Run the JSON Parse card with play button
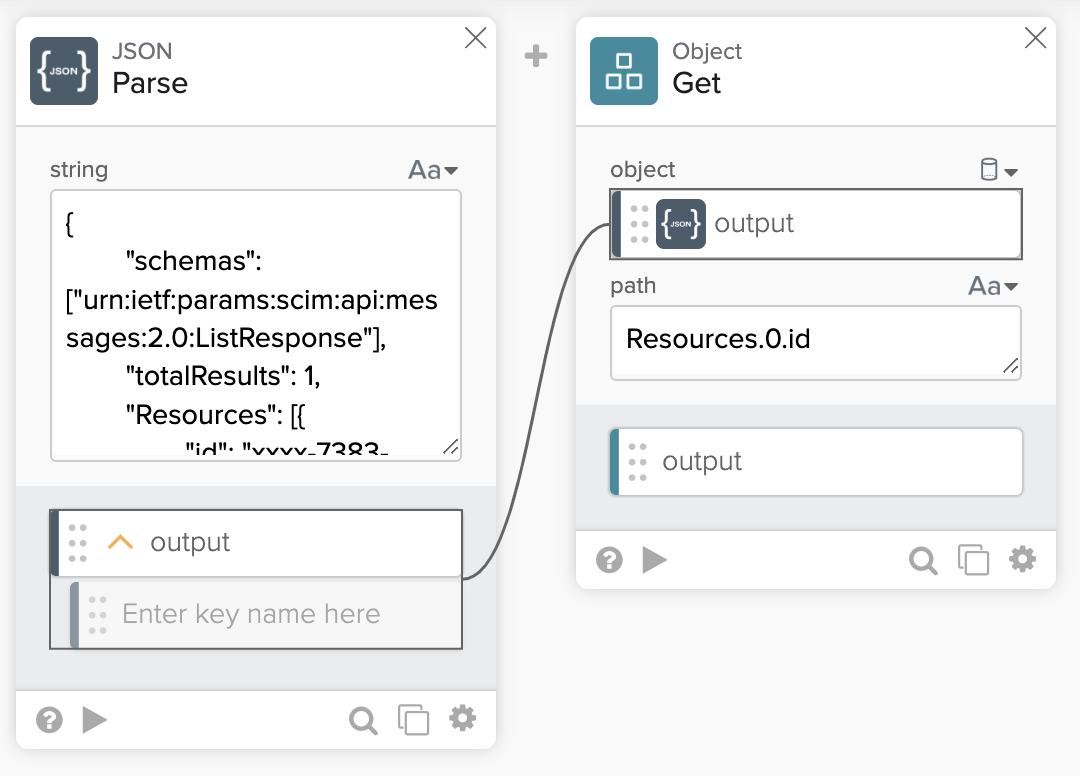Viewport: 1080px width, 776px height. tap(95, 720)
